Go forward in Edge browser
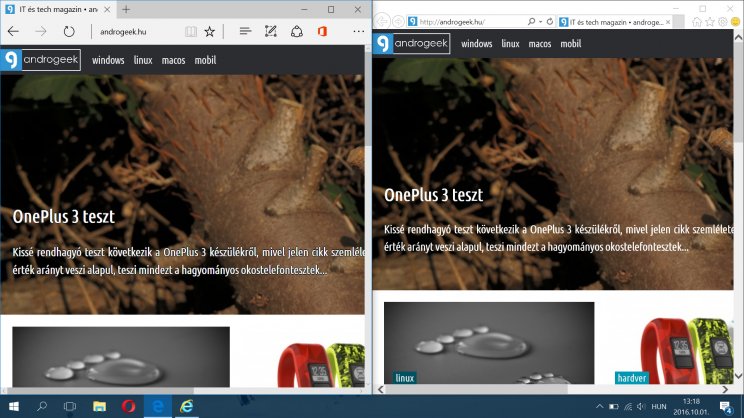Viewport: 744px width, 418px height. point(41,32)
